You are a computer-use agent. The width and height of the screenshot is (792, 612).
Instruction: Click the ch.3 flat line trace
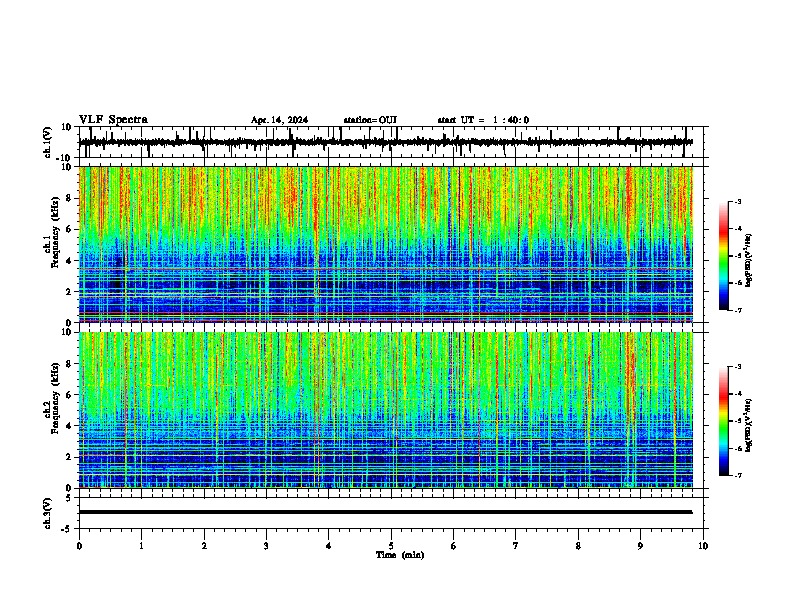(386, 512)
